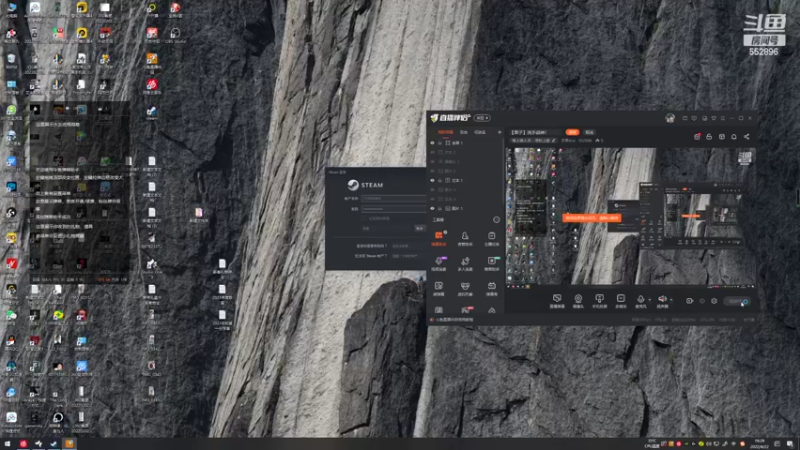Open the forgot password link in Steam
Screen dimensions: 800x450
[402, 246]
